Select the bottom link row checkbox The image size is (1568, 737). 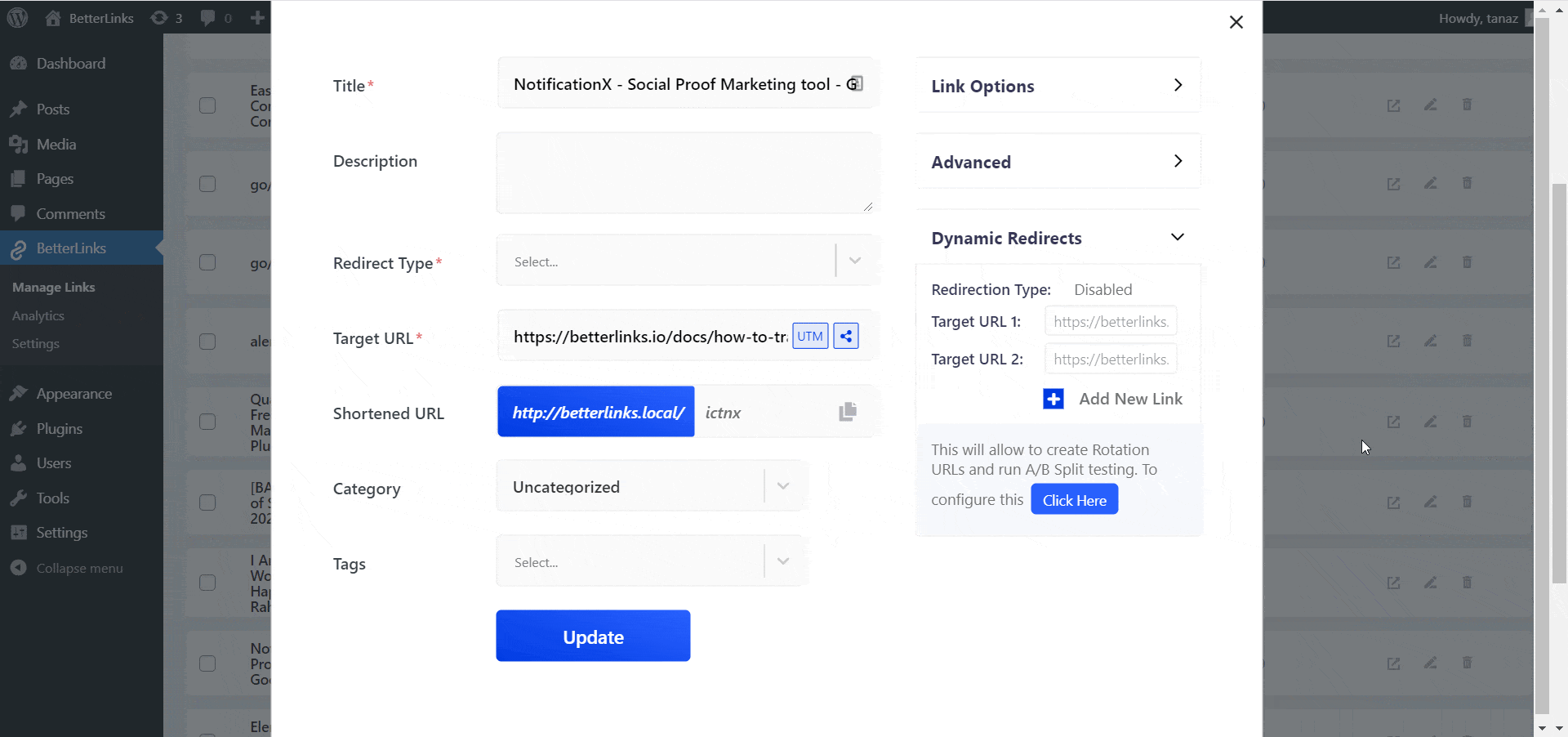pos(207,663)
